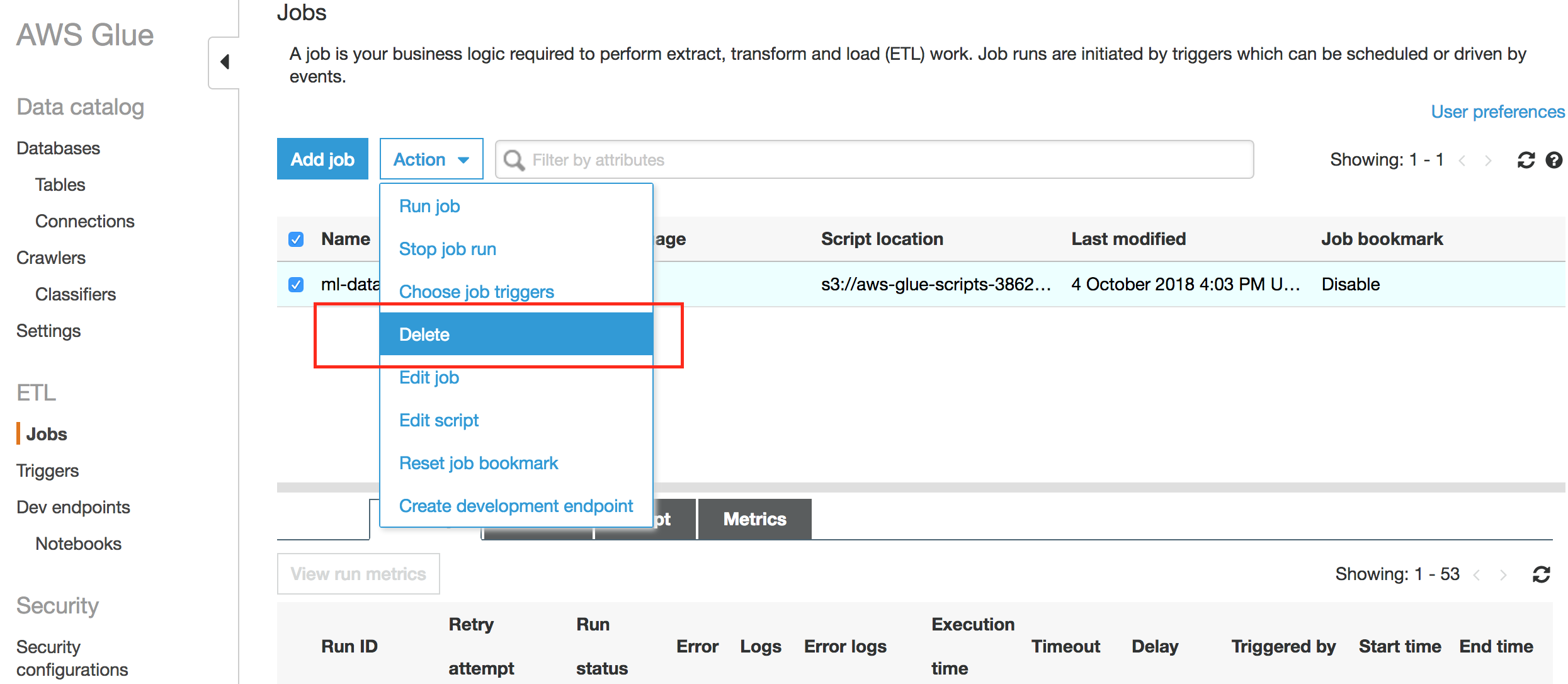Open the Action dropdown
Screen dimensions: 1568x684
point(431,159)
